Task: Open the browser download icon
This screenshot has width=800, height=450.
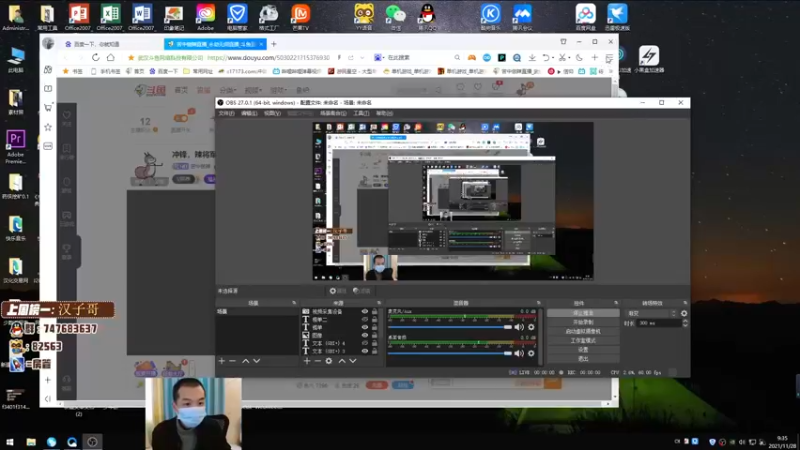Action: click(532, 58)
